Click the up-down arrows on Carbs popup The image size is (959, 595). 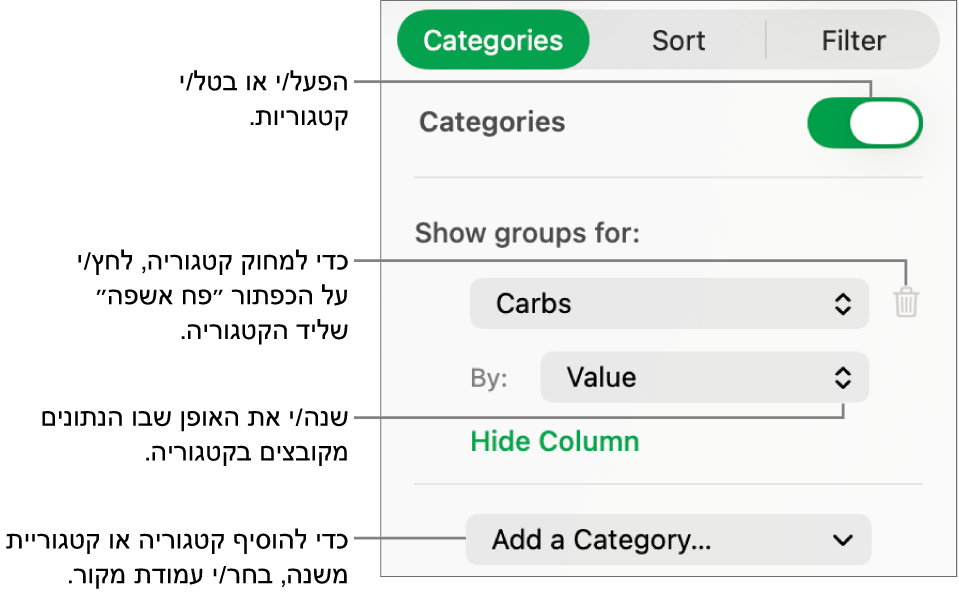point(843,304)
